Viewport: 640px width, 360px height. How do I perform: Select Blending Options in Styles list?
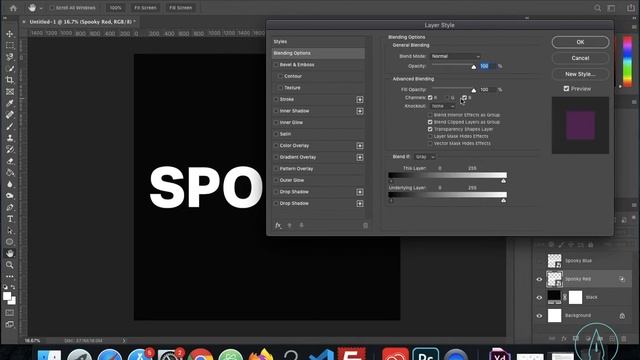click(318, 53)
